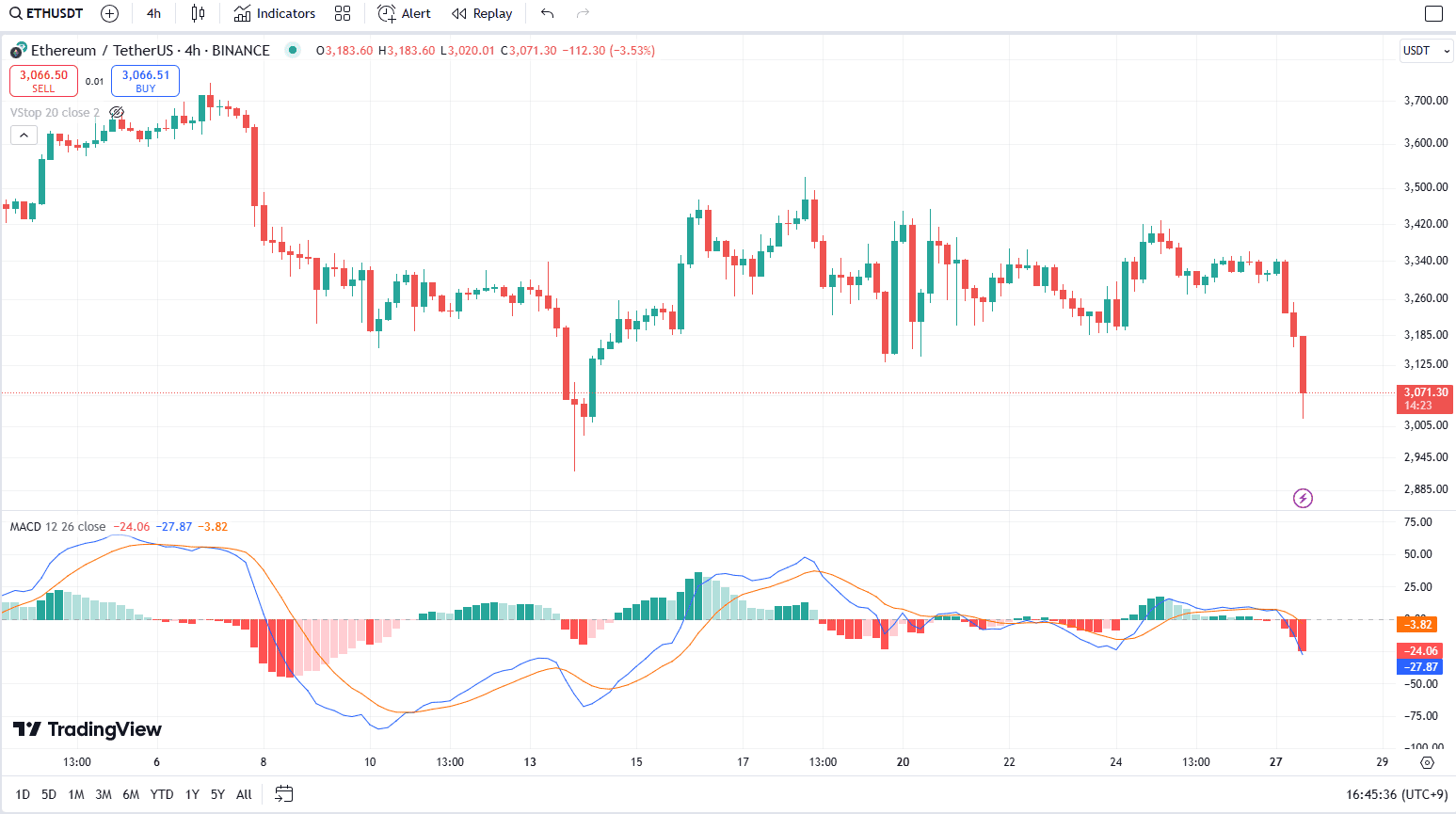
Task: Select the Ethereum / TetherUS chart title
Action: 151,51
